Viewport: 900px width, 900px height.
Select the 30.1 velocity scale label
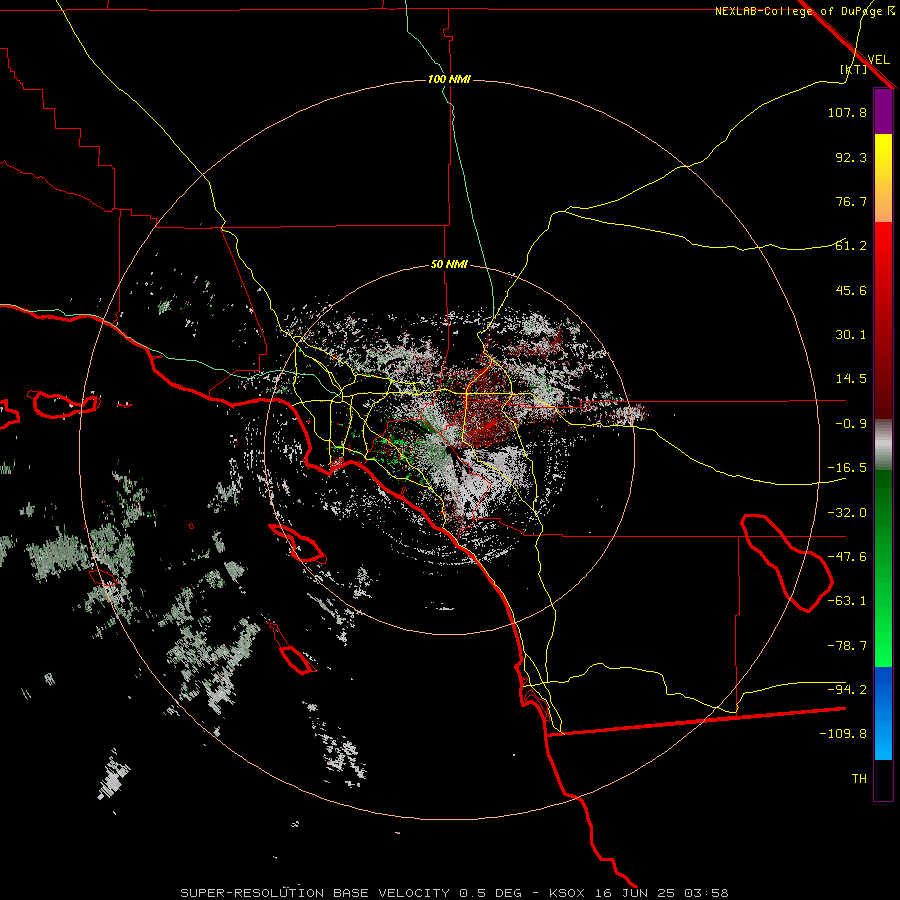[x=851, y=335]
